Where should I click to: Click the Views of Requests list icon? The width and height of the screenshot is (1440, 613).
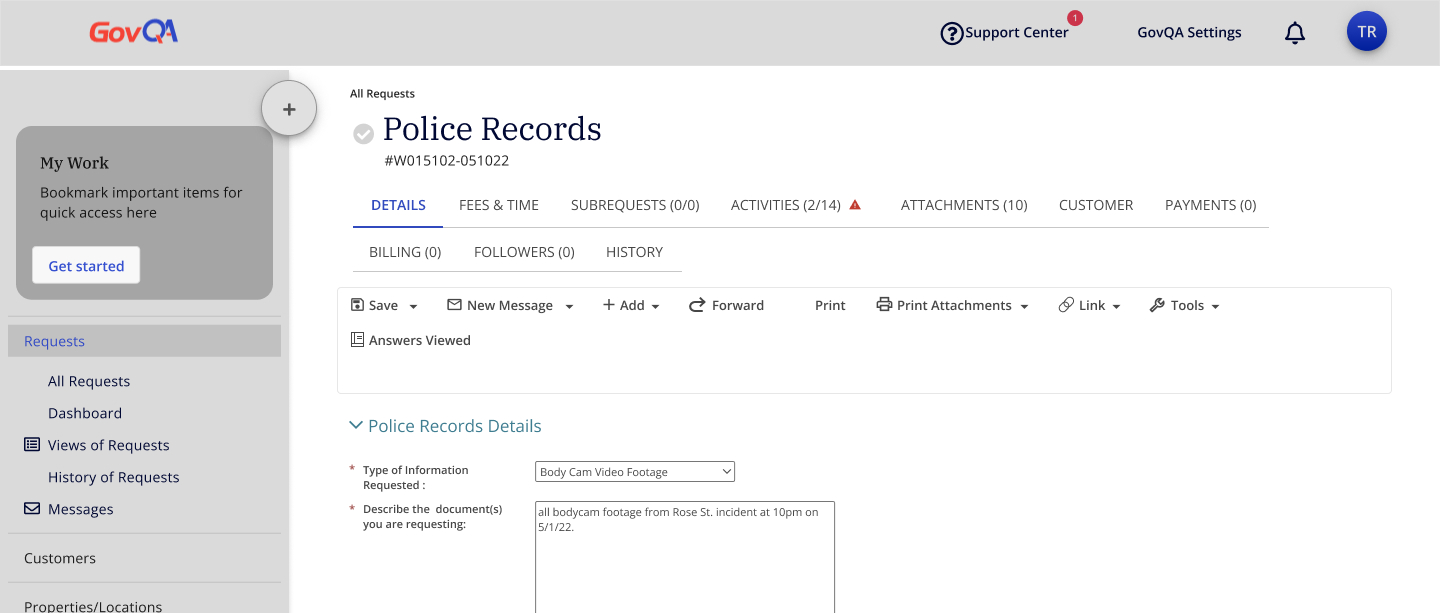pos(32,445)
